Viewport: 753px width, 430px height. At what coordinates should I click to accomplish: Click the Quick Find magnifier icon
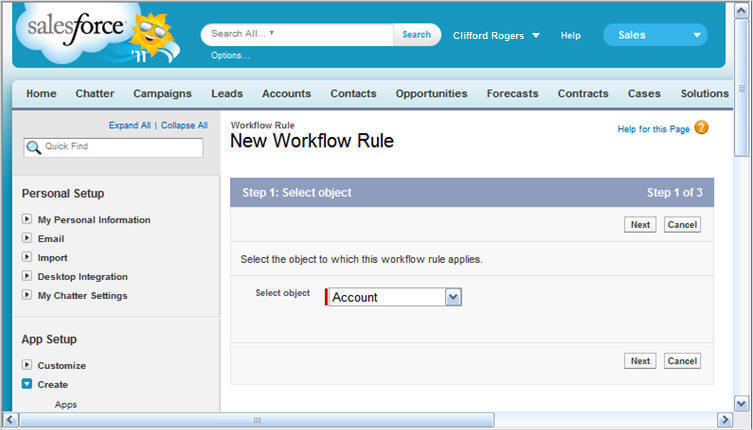pyautogui.click(x=33, y=147)
